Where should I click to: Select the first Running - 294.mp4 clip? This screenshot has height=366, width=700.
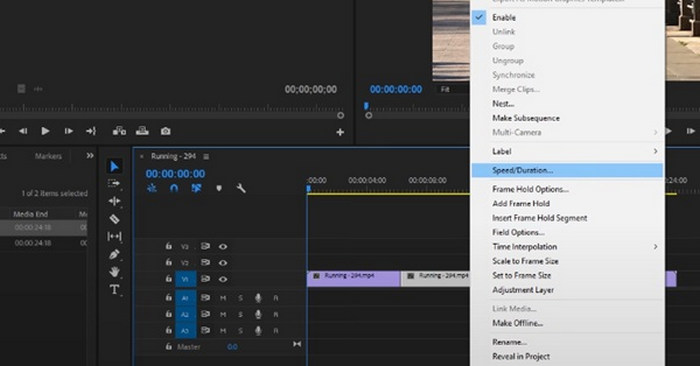(354, 279)
